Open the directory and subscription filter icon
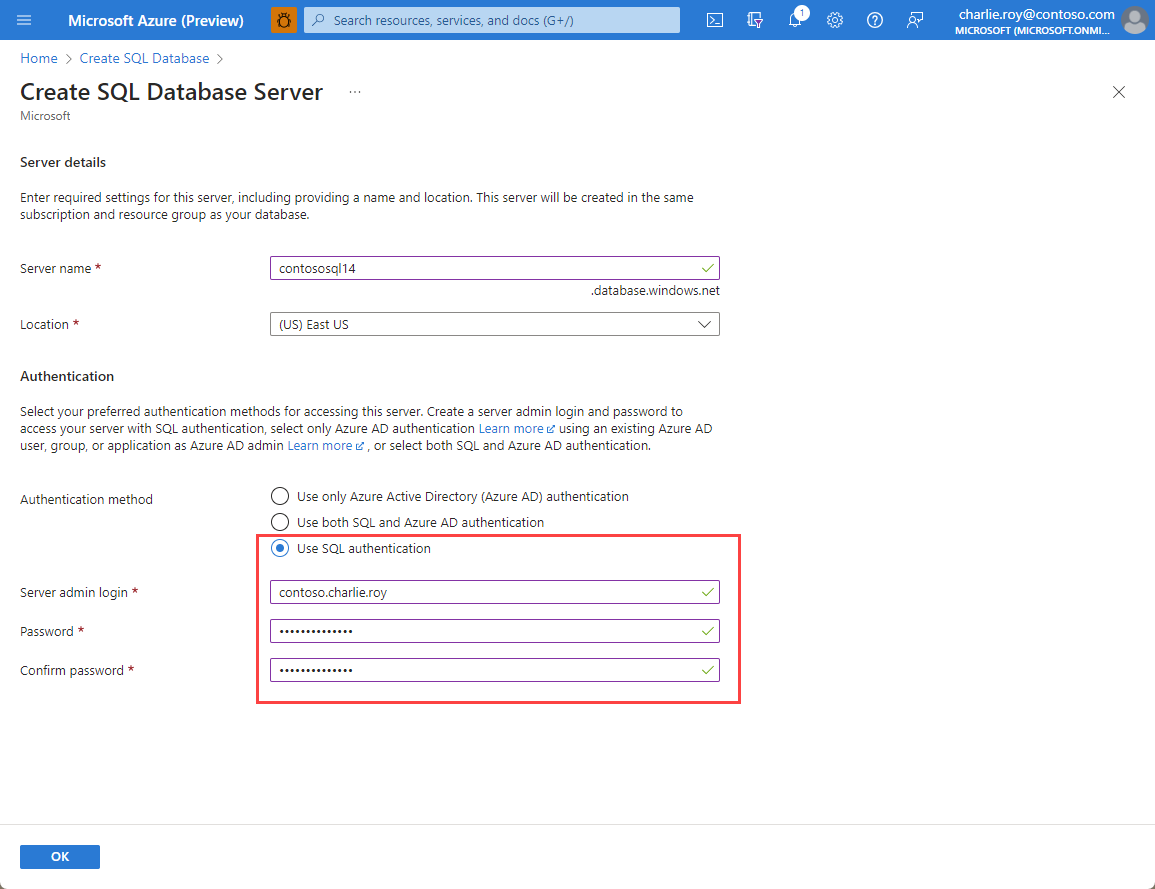Screen dimensions: 1155x889 click(x=755, y=20)
